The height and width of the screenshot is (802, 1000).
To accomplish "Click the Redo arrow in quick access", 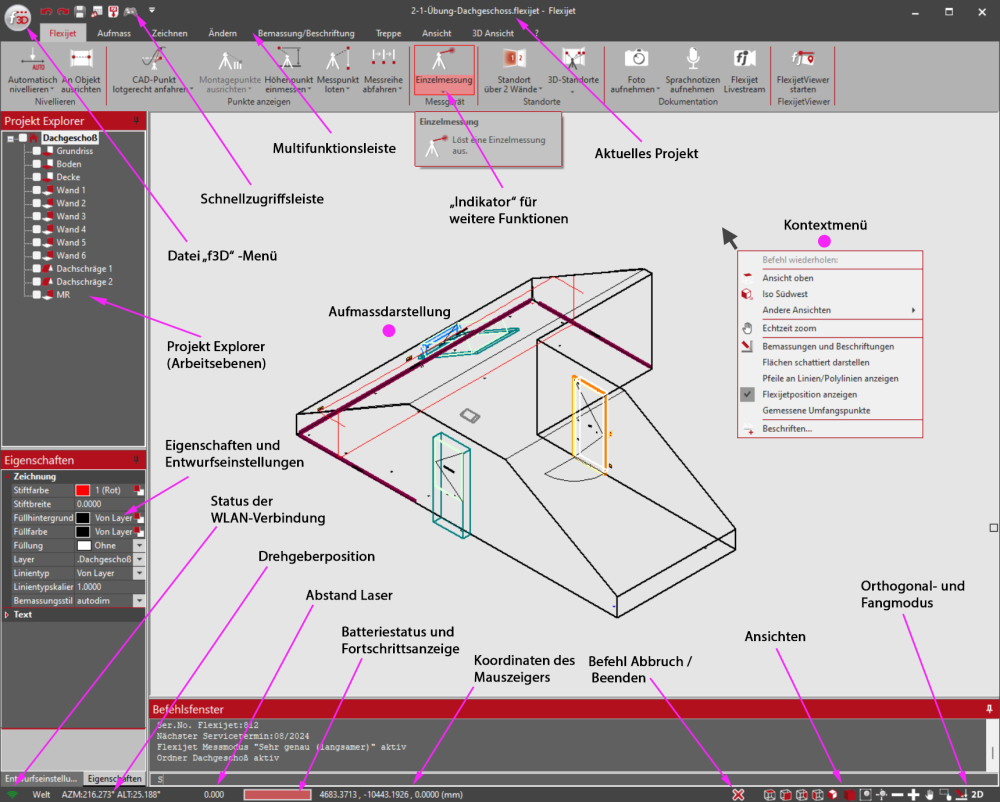I will pos(62,11).
